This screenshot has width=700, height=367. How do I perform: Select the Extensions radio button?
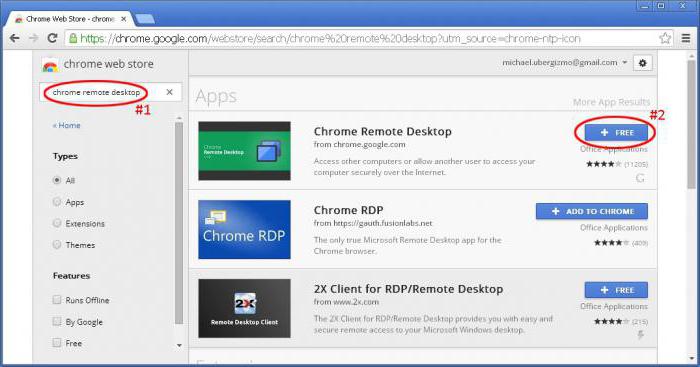[x=57, y=223]
